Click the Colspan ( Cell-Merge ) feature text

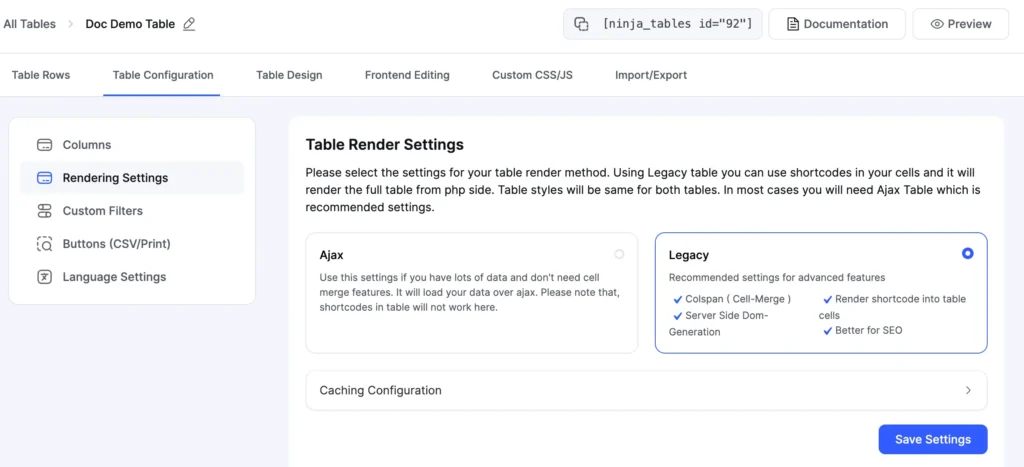click(x=738, y=299)
